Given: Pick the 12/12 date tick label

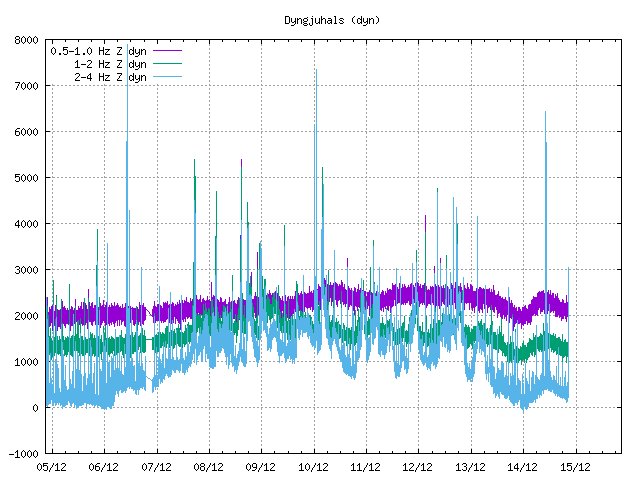Looking at the screenshot, I should click(x=418, y=467).
